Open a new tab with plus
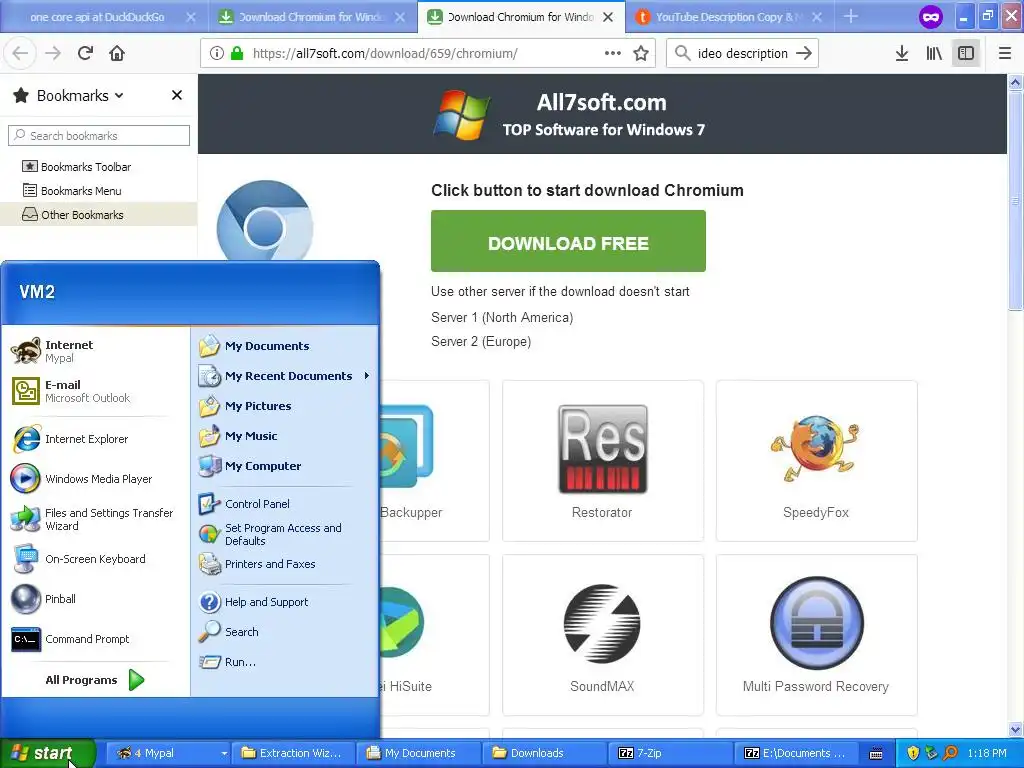The image size is (1024, 768). click(850, 16)
